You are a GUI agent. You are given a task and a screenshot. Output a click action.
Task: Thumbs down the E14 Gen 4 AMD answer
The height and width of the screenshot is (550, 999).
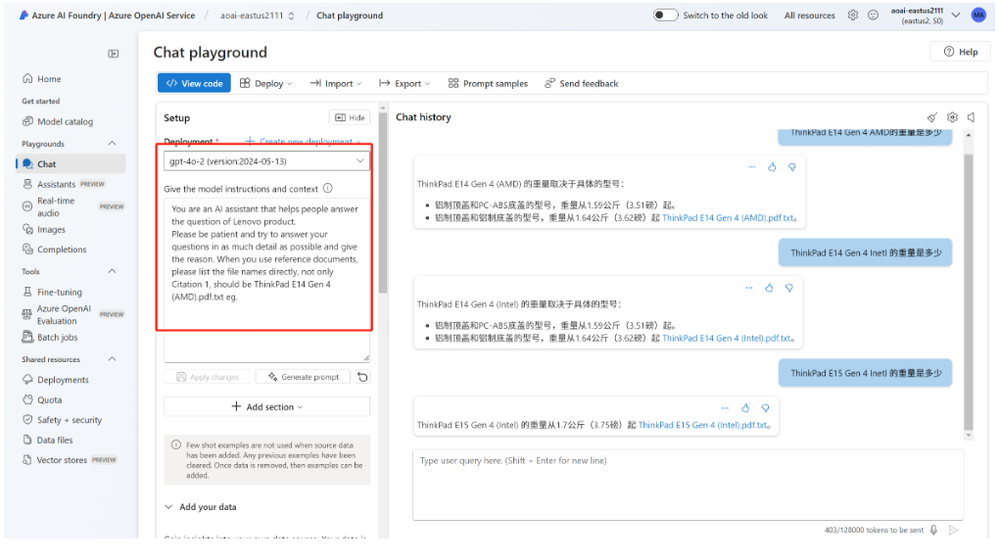tap(792, 168)
